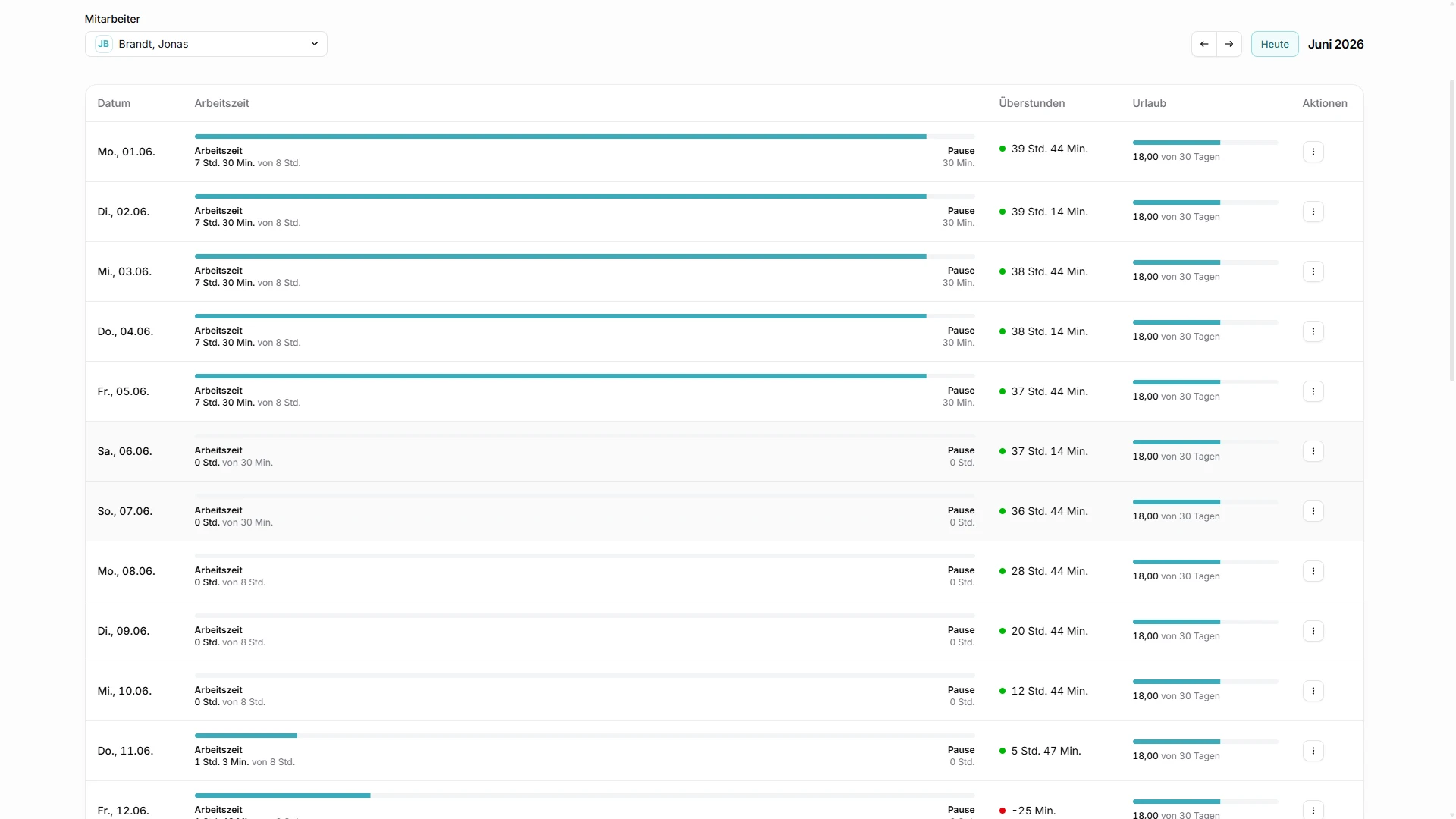Click the vacation progress bar in Mo., 01.06. row
The width and height of the screenshot is (1456, 819).
click(1205, 143)
